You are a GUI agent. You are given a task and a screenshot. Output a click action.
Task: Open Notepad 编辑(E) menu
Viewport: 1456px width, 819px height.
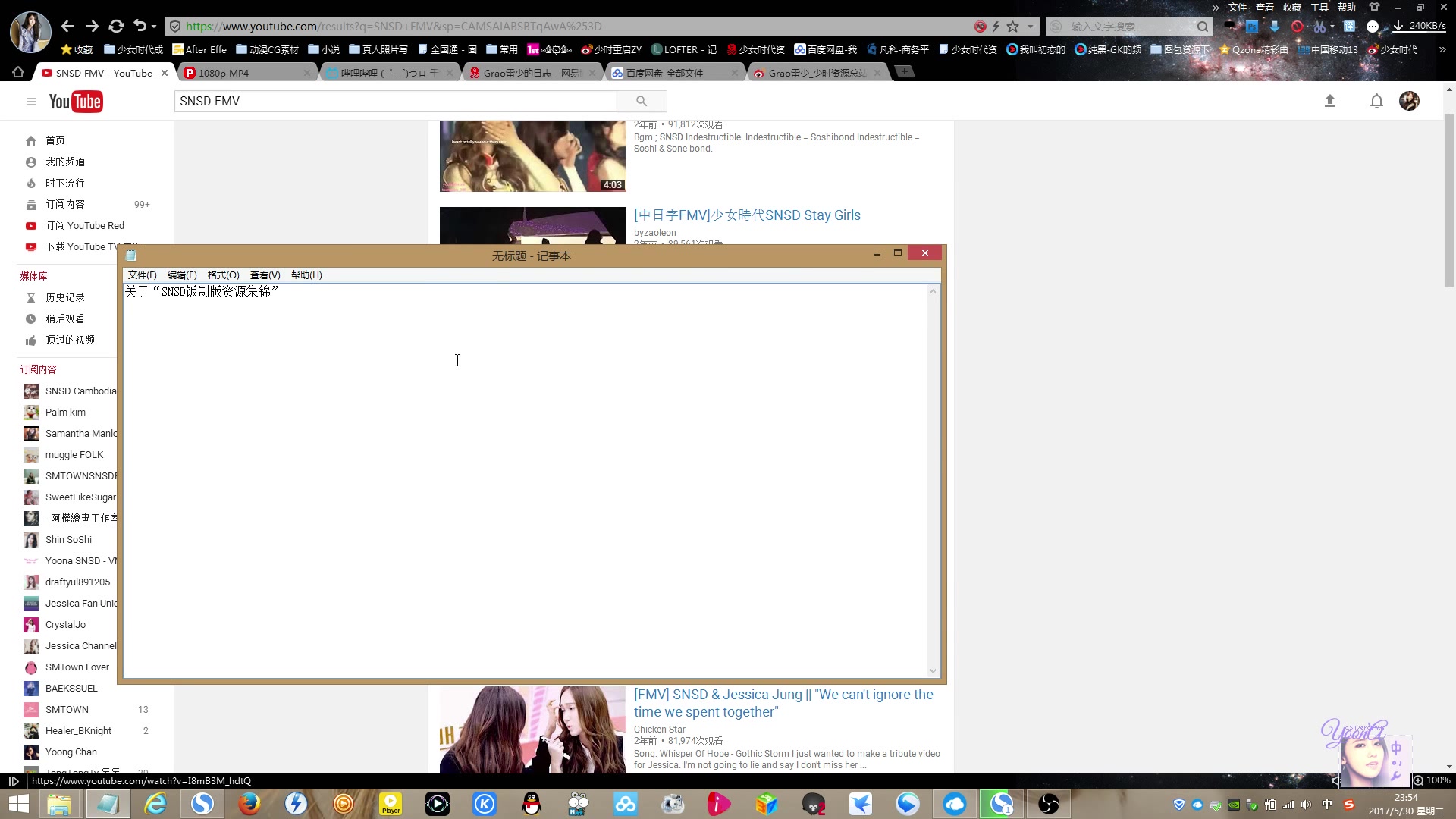(x=182, y=275)
